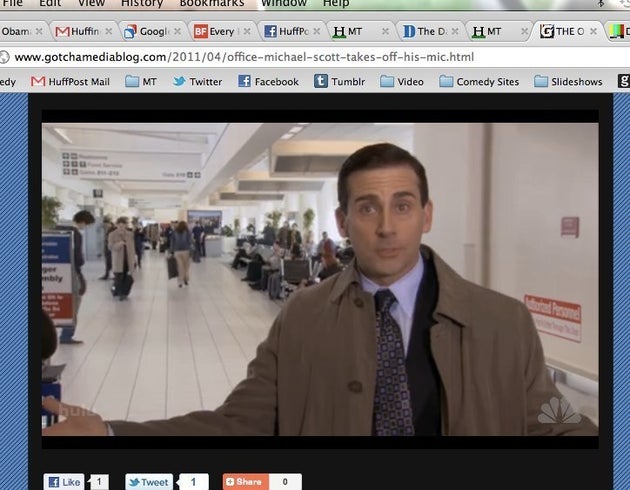Close the Google tab
This screenshot has width=630, height=490.
coord(178,31)
